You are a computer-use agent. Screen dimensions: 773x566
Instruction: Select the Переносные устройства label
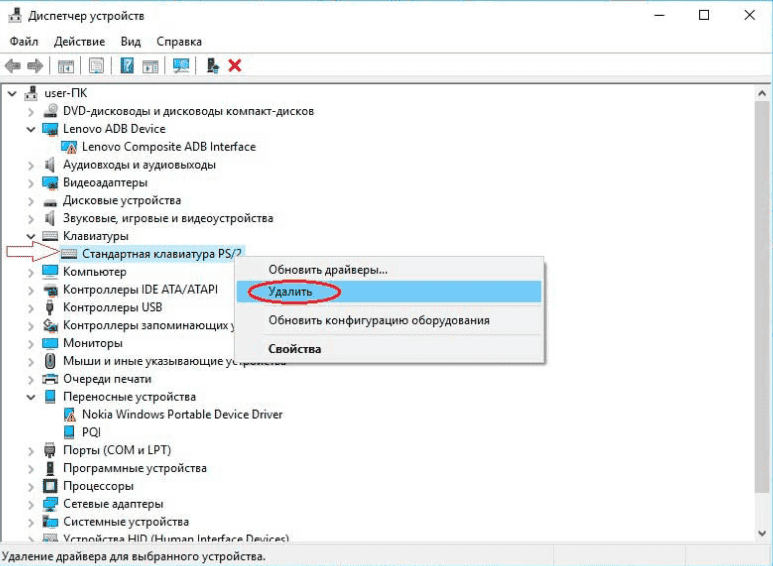pos(129,397)
